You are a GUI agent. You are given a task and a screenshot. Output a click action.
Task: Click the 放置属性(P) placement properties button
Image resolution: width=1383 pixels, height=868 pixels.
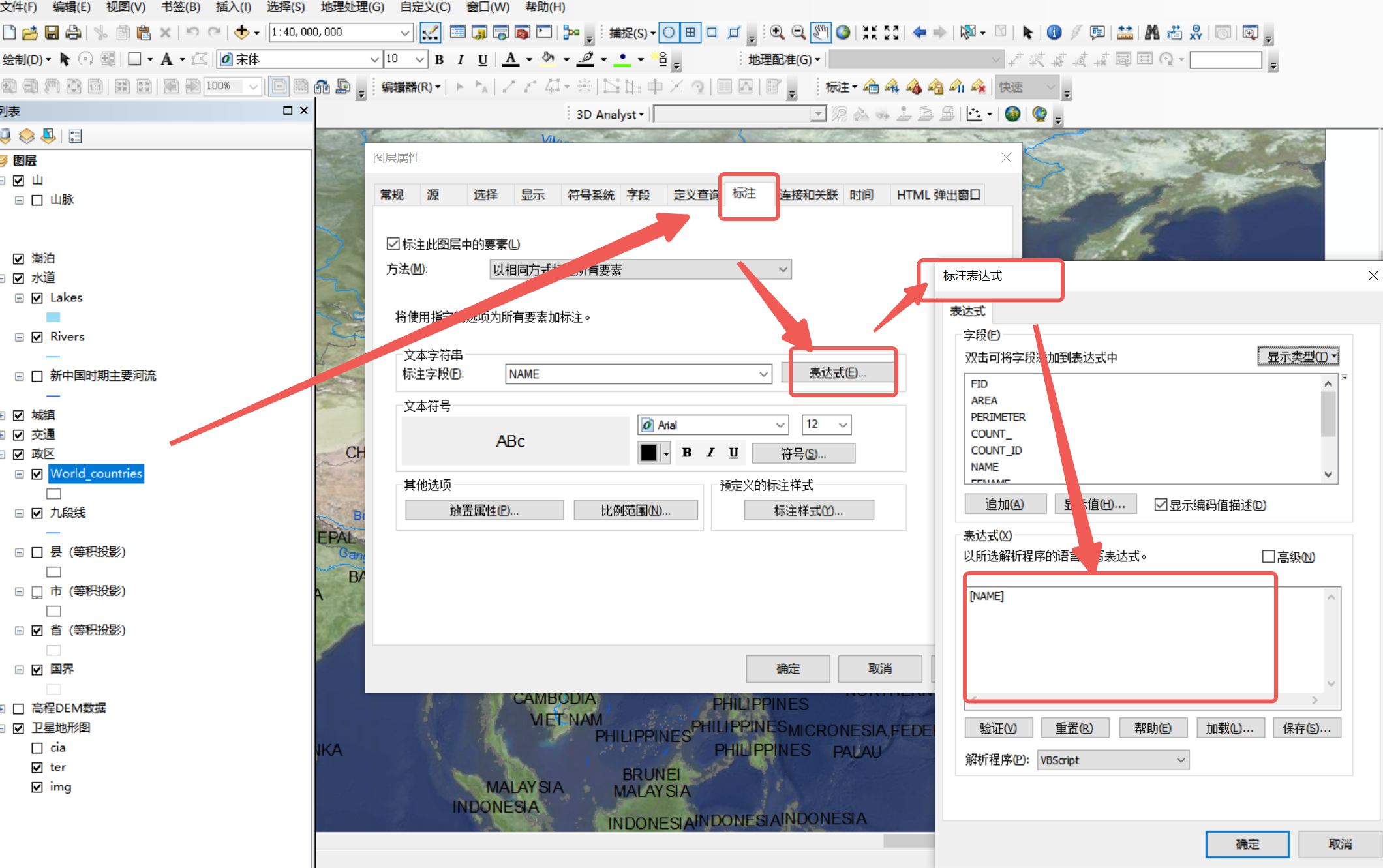pos(484,510)
